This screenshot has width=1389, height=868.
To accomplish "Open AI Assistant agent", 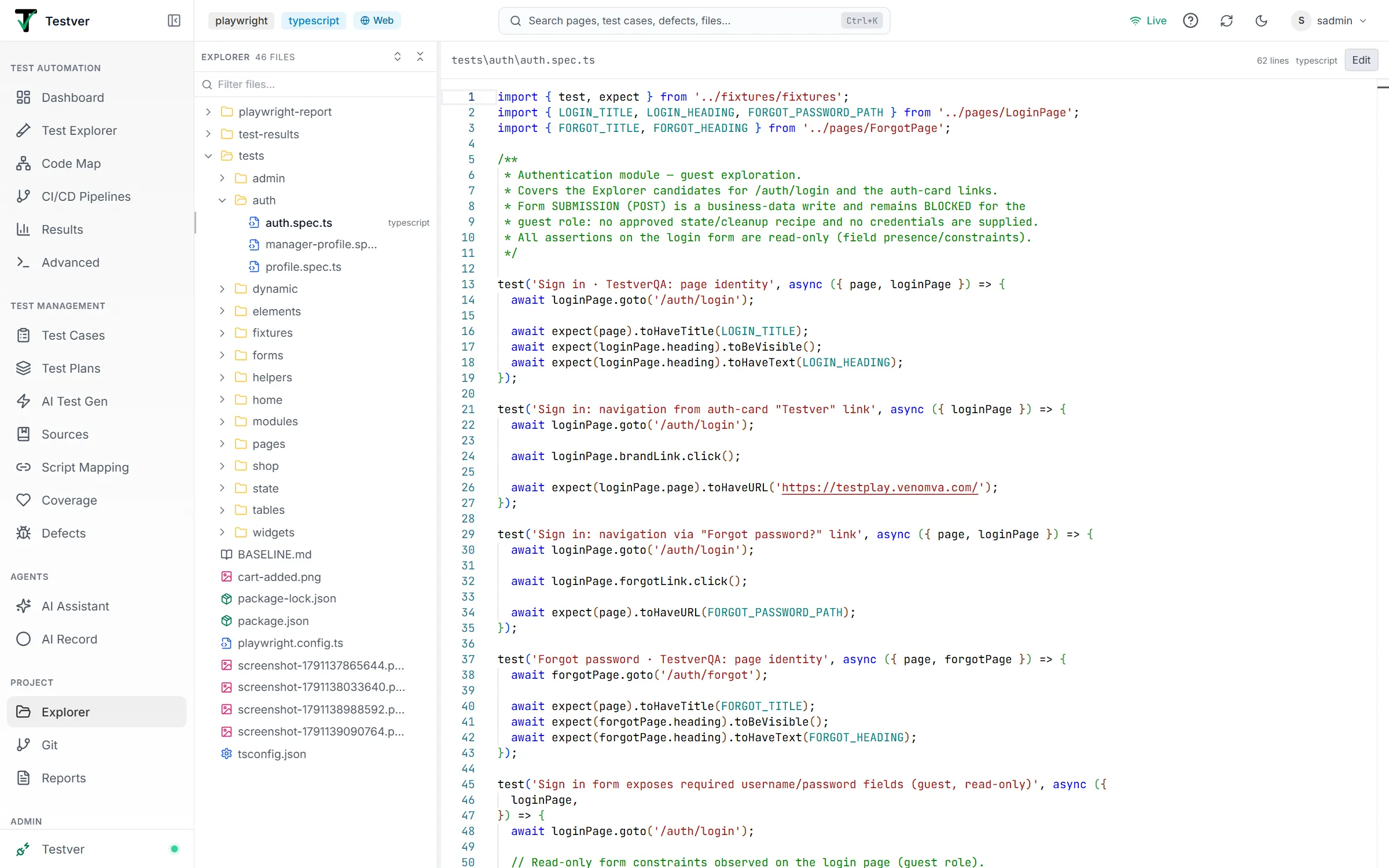I will 97,606.
